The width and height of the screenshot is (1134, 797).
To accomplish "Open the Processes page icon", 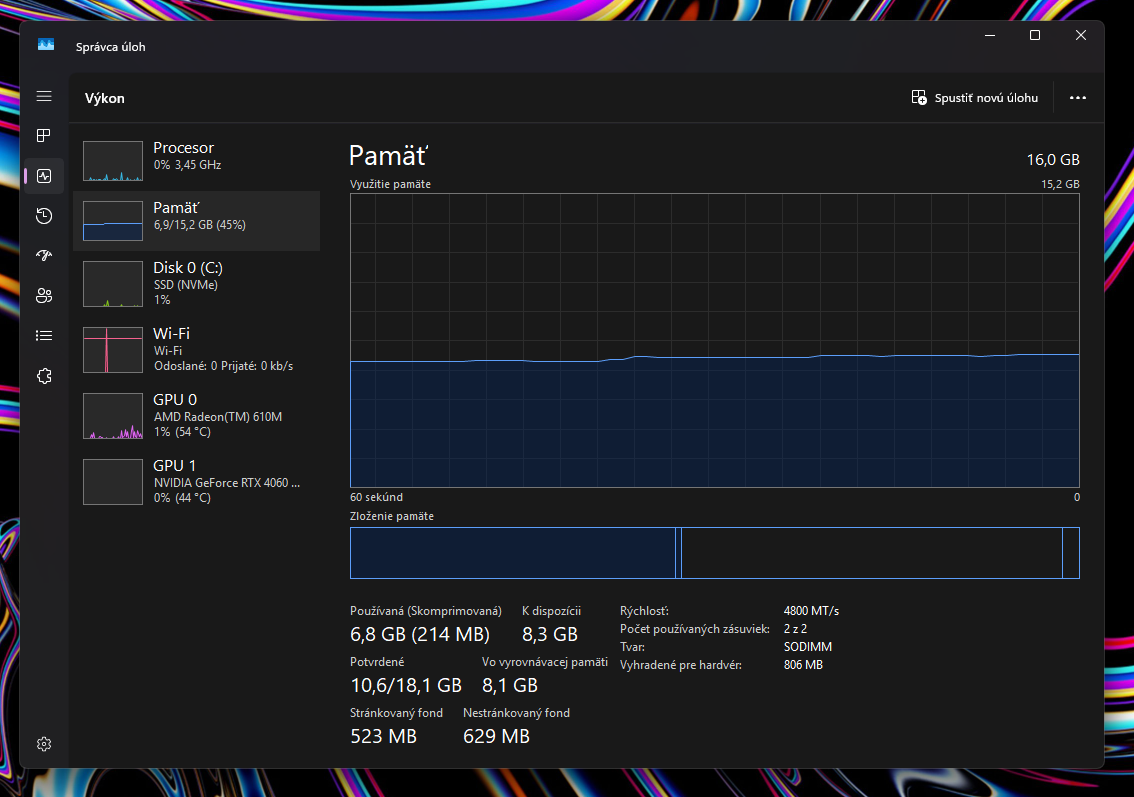I will tap(44, 136).
